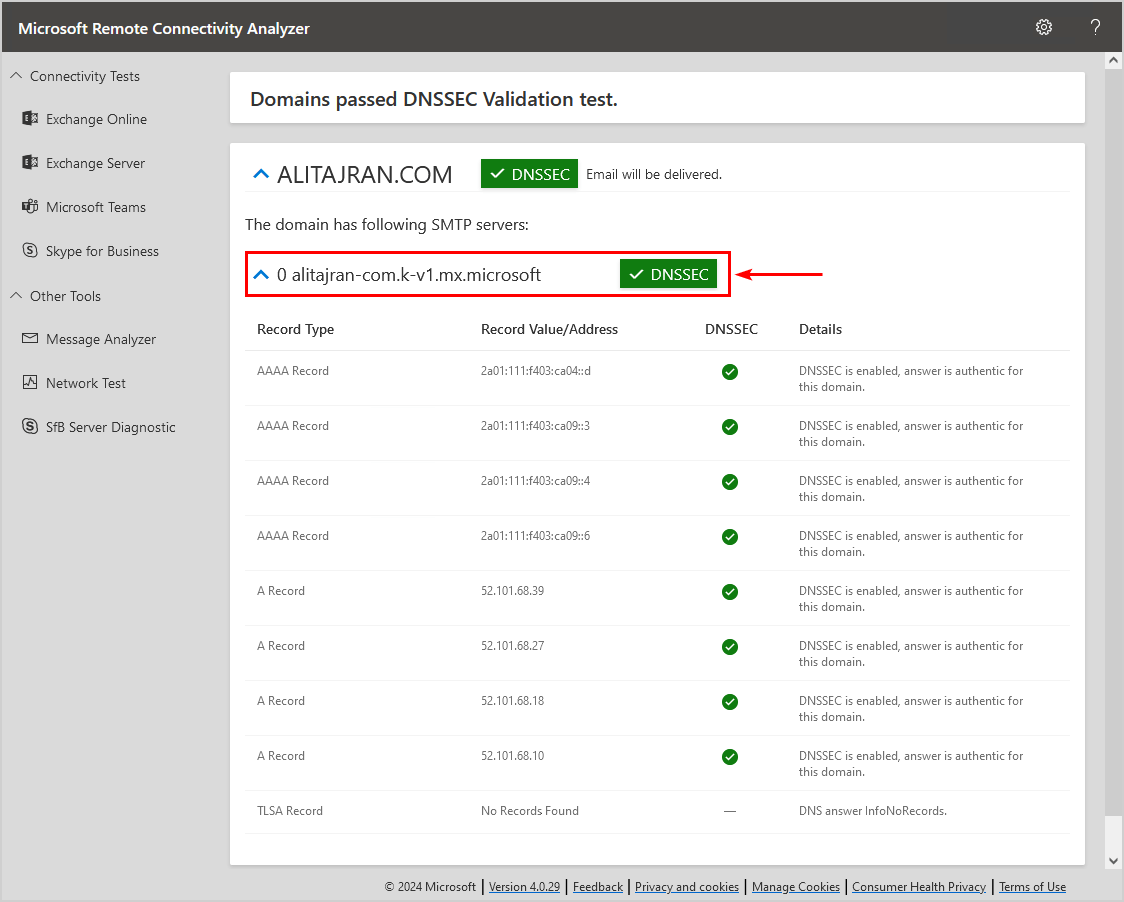Viewport: 1124px width, 902px height.
Task: Click the Skype for Business icon
Action: coord(29,251)
